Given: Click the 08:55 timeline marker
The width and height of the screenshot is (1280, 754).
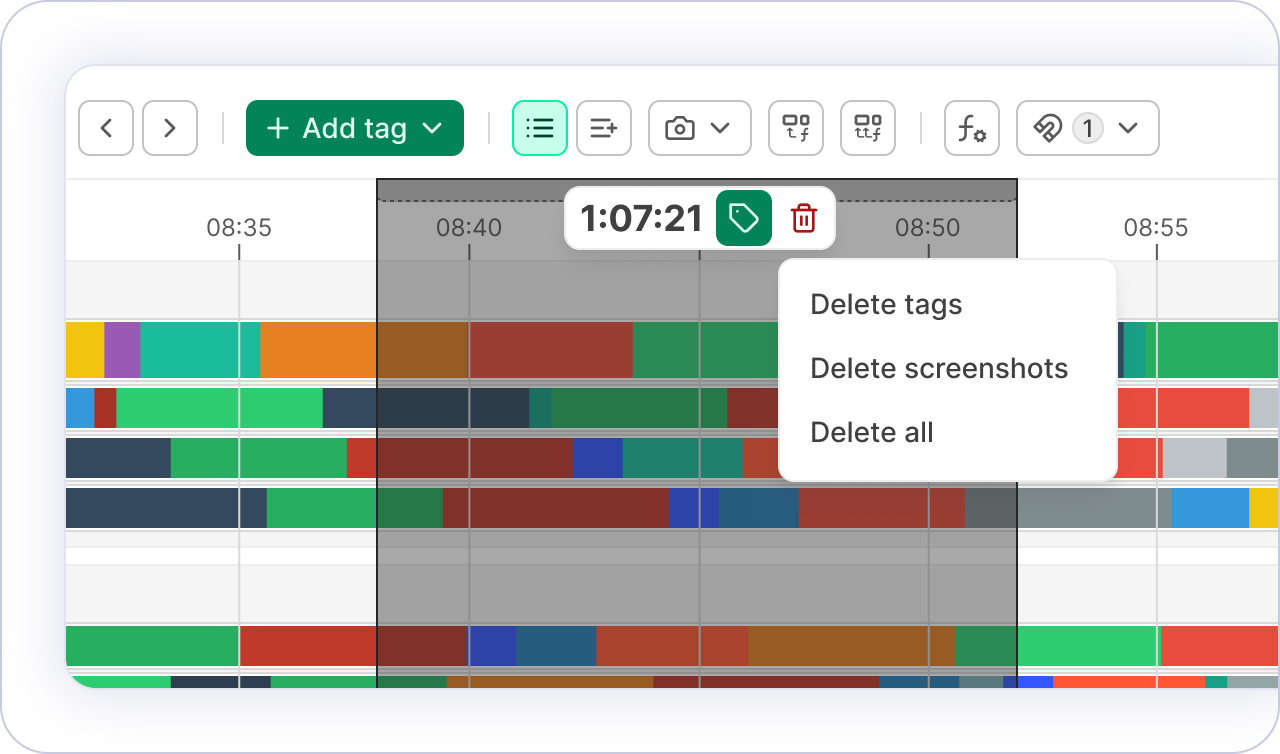Looking at the screenshot, I should click(x=1156, y=228).
